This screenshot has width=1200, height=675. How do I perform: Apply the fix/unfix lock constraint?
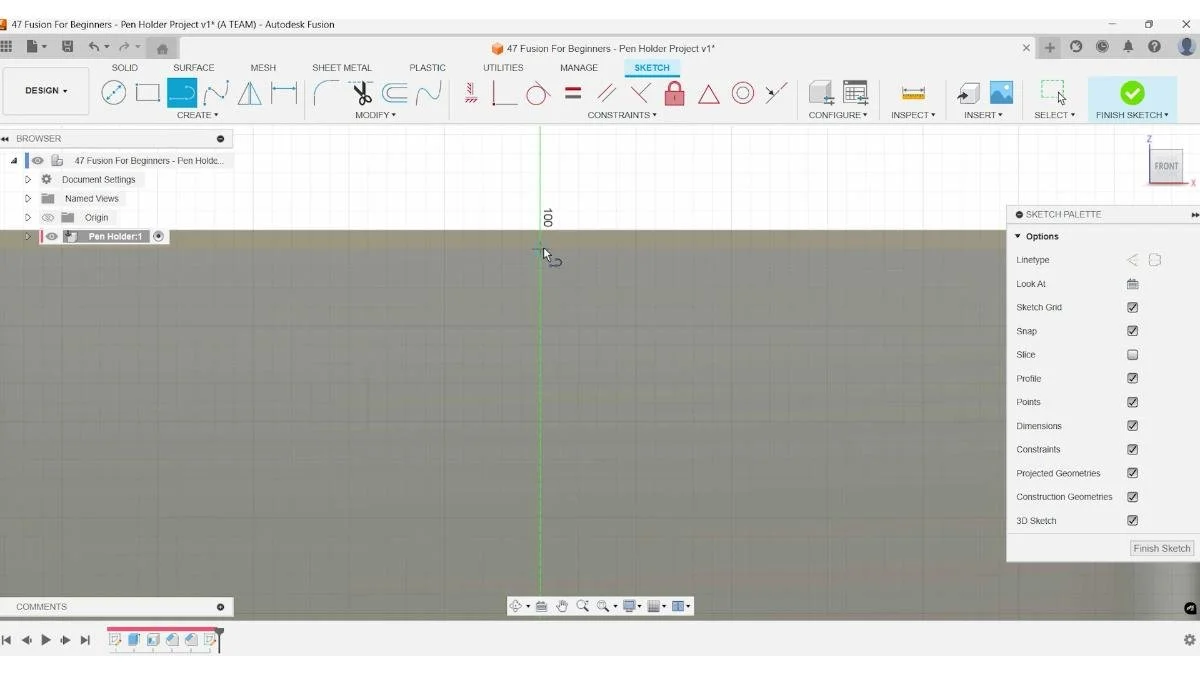[675, 93]
